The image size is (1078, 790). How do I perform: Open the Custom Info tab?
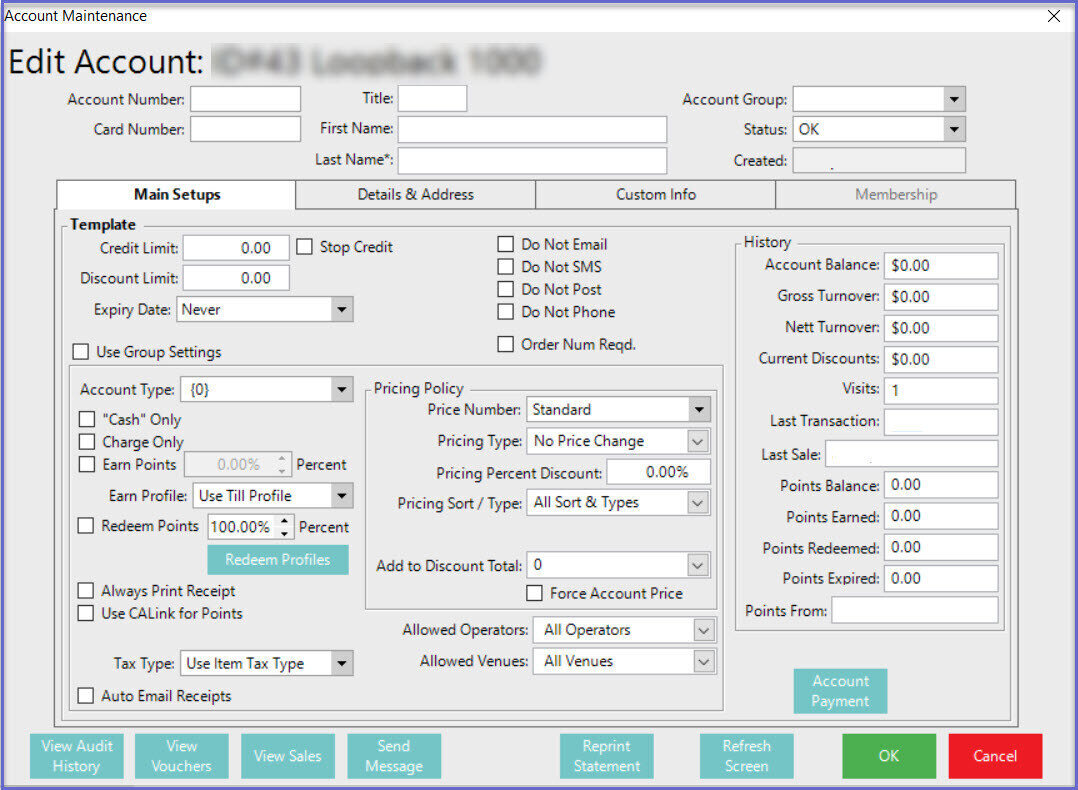click(655, 195)
